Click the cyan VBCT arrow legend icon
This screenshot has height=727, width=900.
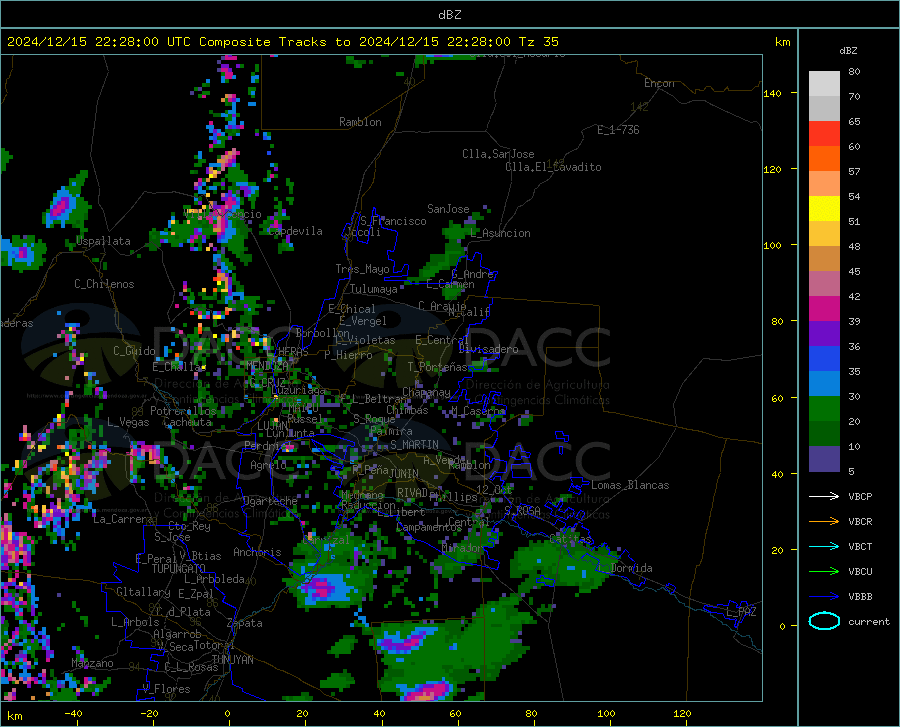[x=824, y=546]
